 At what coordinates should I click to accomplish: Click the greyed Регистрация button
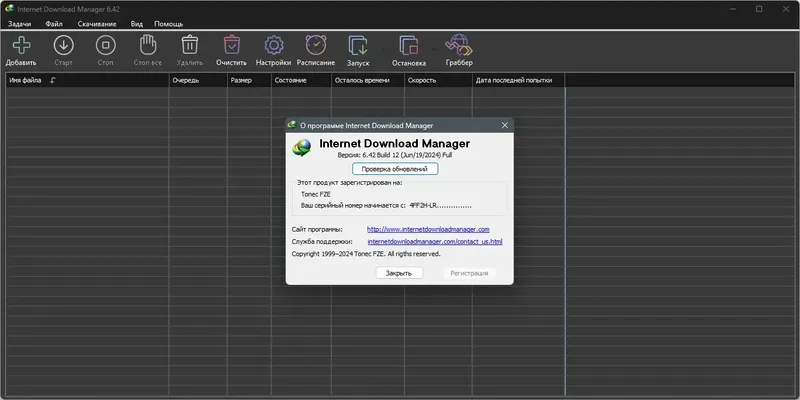pyautogui.click(x=469, y=273)
